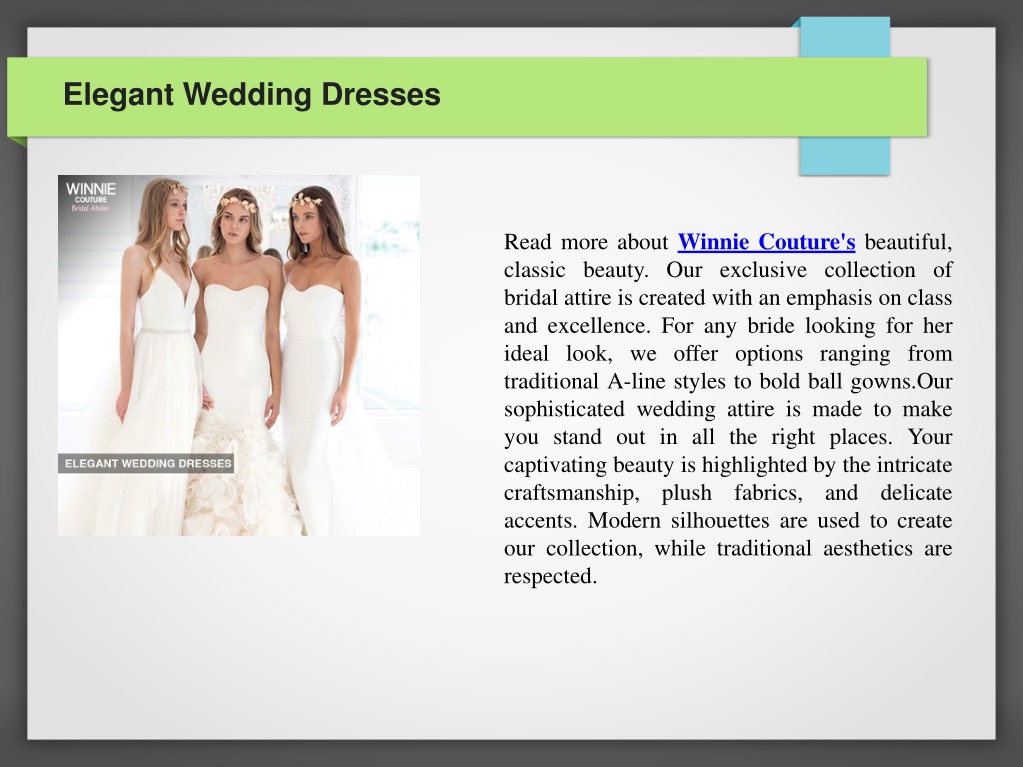Open the Winnie Couture's hyperlink
The width and height of the screenshot is (1023, 767).
pyautogui.click(x=766, y=242)
